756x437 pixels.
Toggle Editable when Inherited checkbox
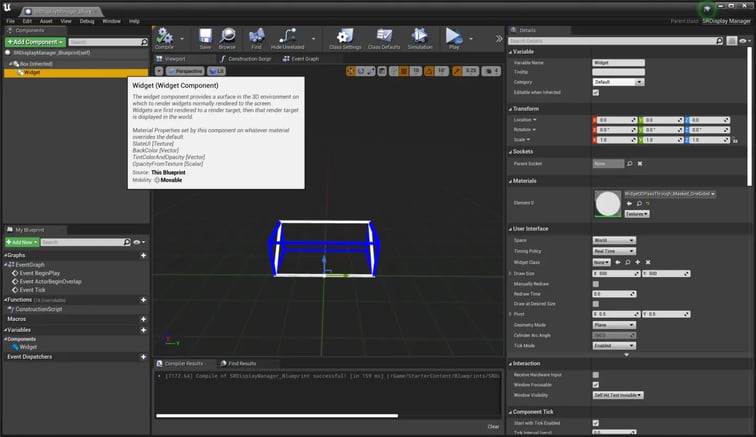point(596,92)
